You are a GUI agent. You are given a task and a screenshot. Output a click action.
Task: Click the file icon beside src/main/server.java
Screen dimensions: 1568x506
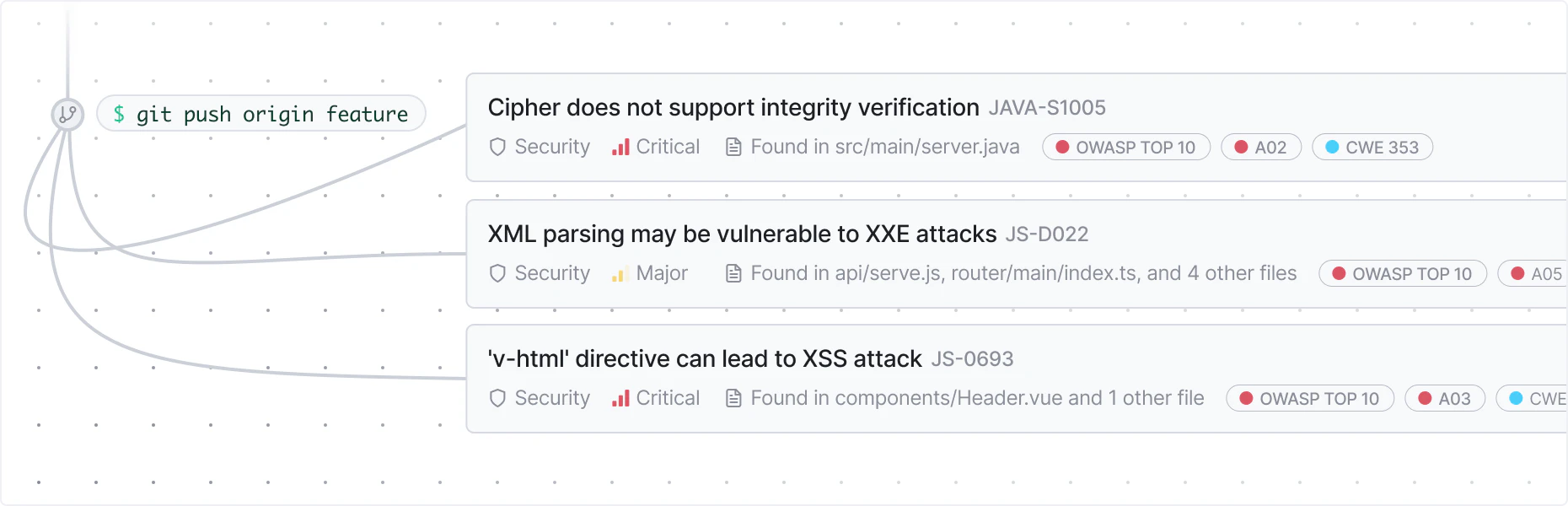tap(733, 147)
